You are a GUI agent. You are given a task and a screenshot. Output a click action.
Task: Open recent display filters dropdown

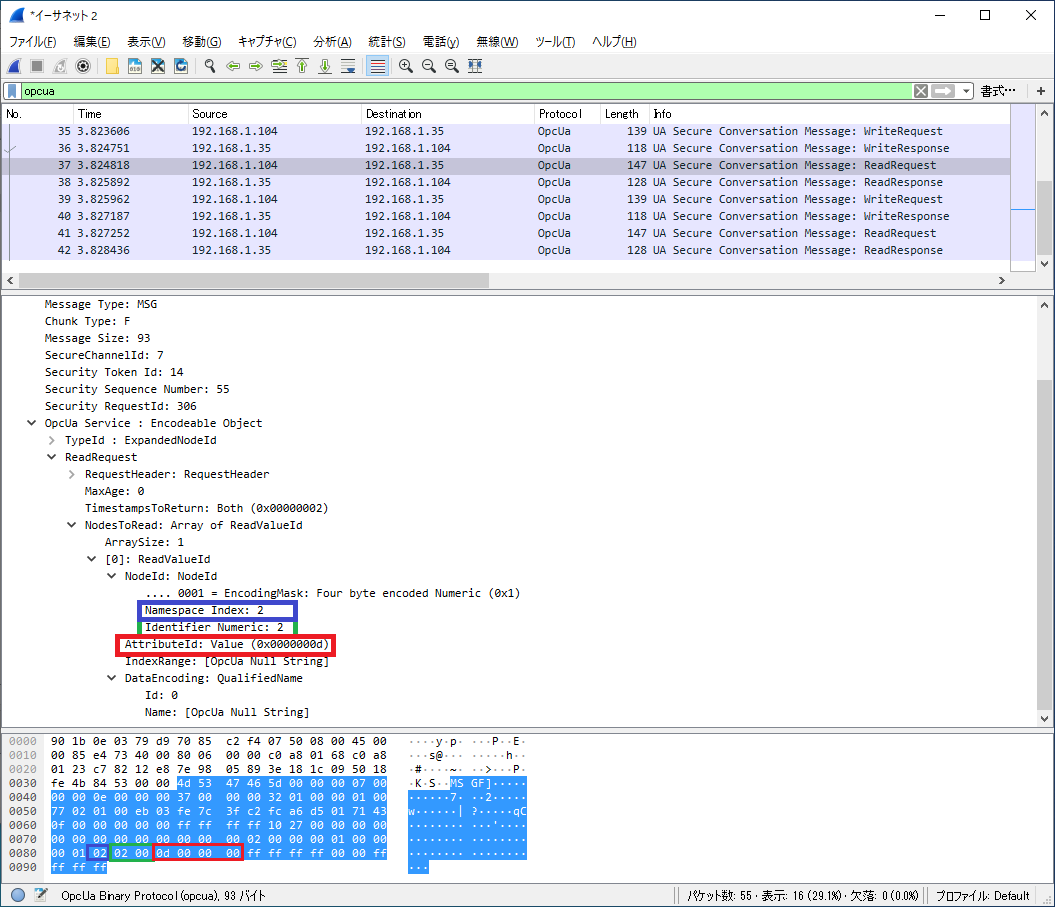(x=966, y=91)
